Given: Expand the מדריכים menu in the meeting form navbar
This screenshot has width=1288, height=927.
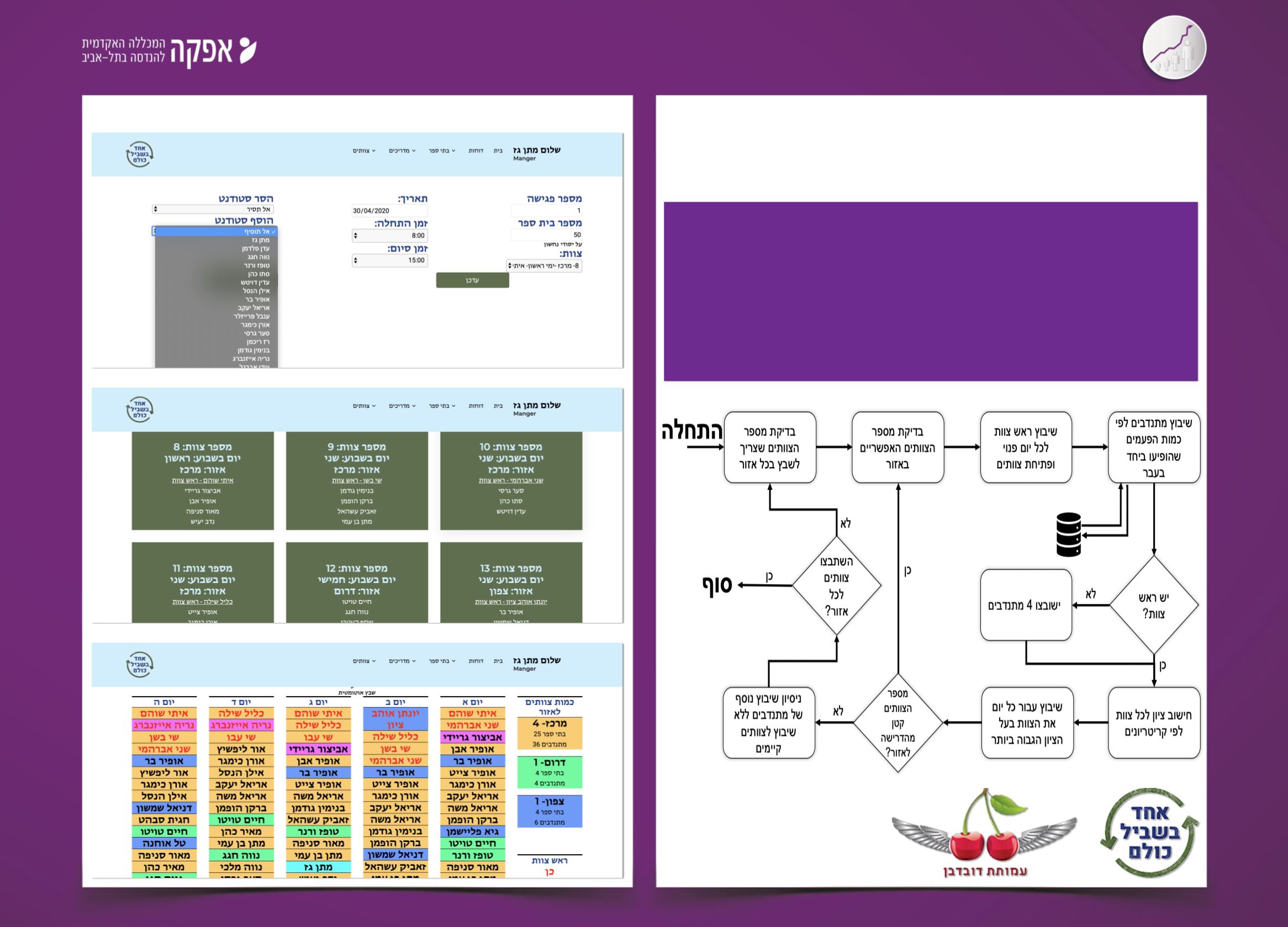Looking at the screenshot, I should click(402, 151).
